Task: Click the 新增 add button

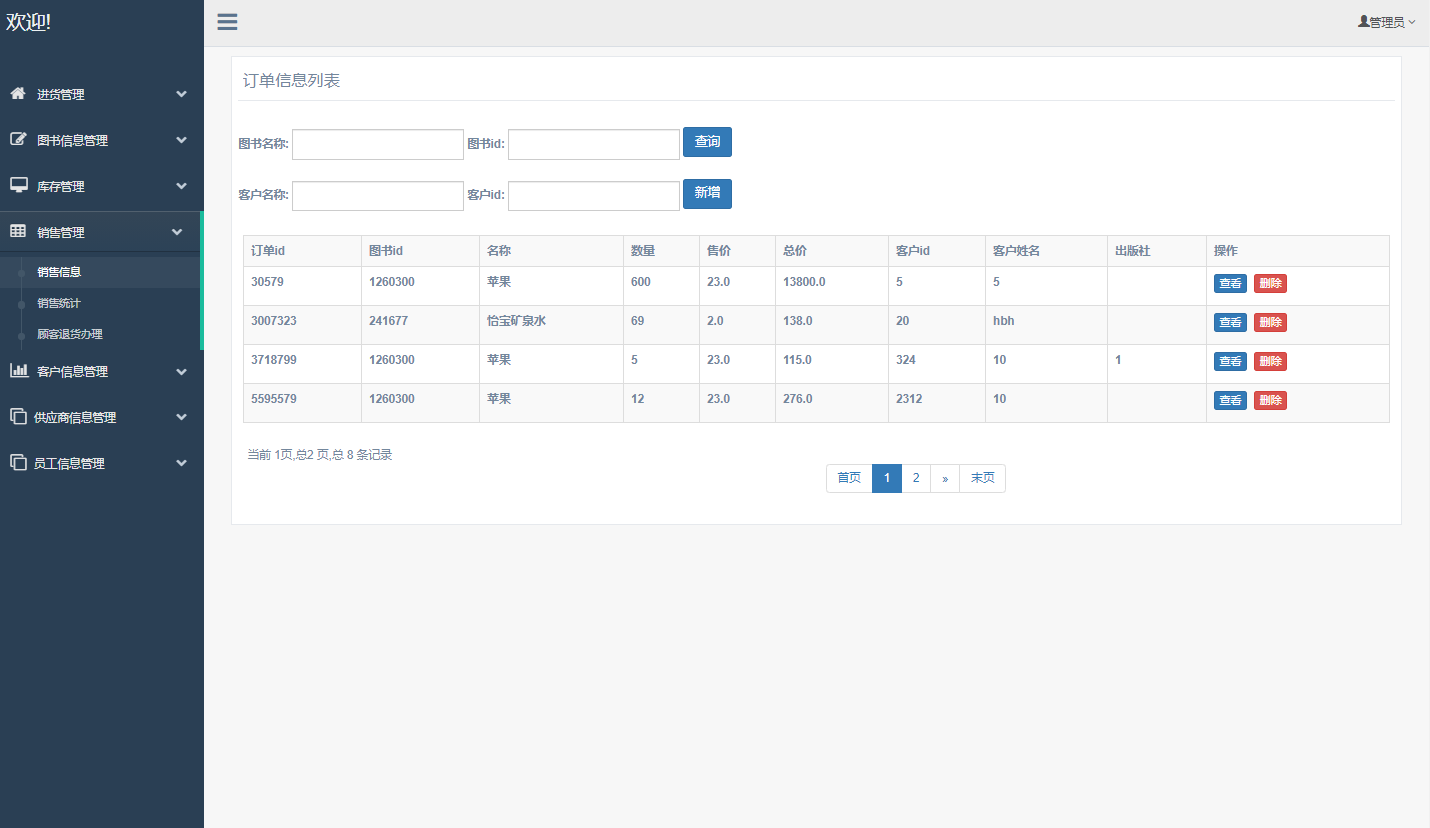Action: 707,193
